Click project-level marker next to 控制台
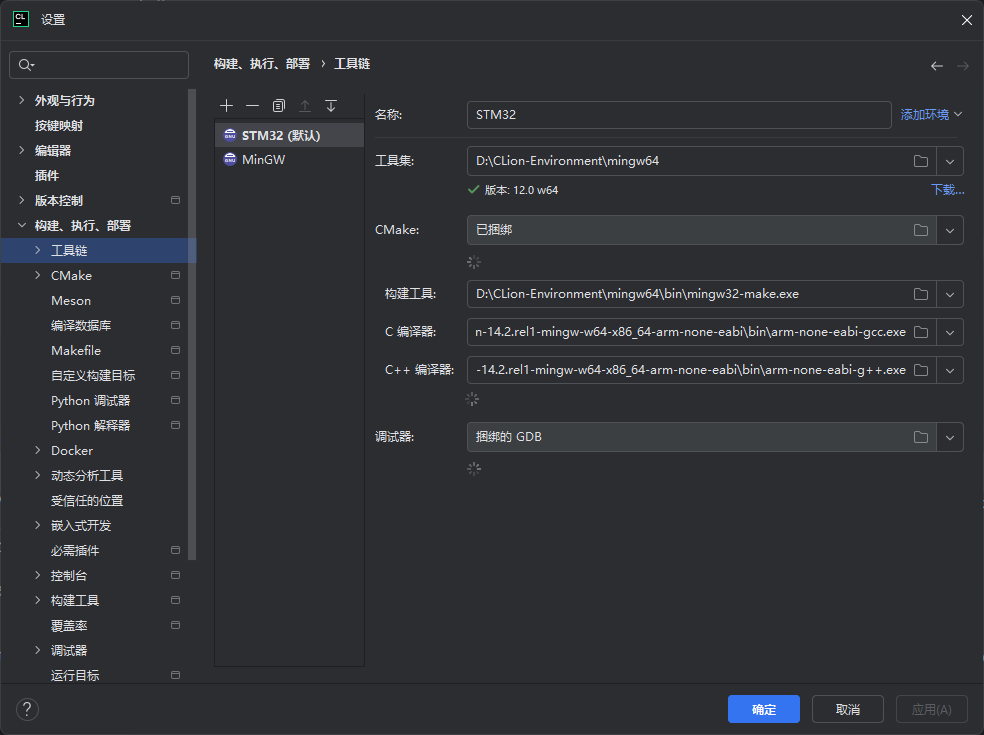Viewport: 984px width, 735px height. (176, 575)
